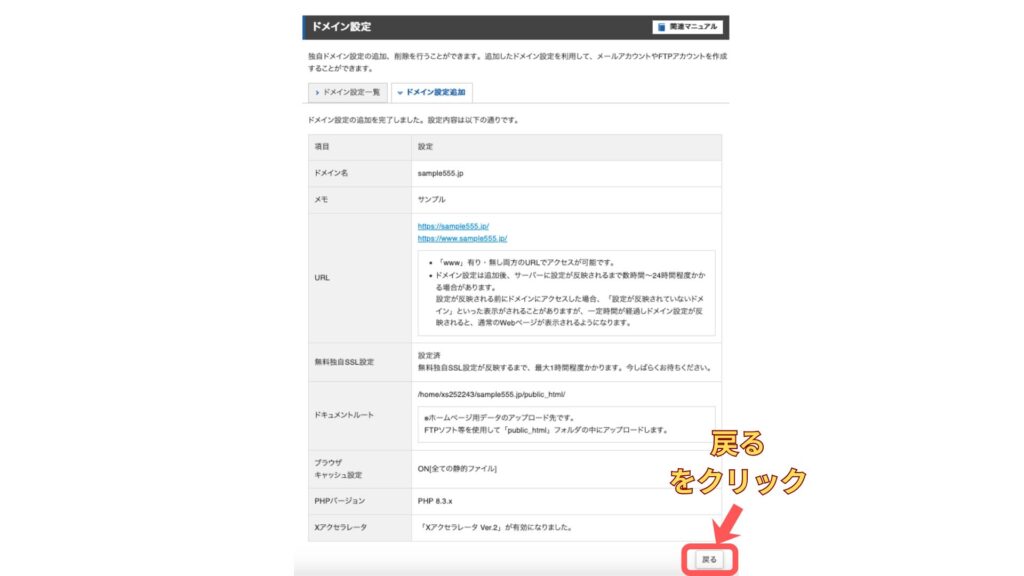The width and height of the screenshot is (1024, 576).
Task: Open the https://www.sample555.jp/ link
Action: [x=462, y=239]
